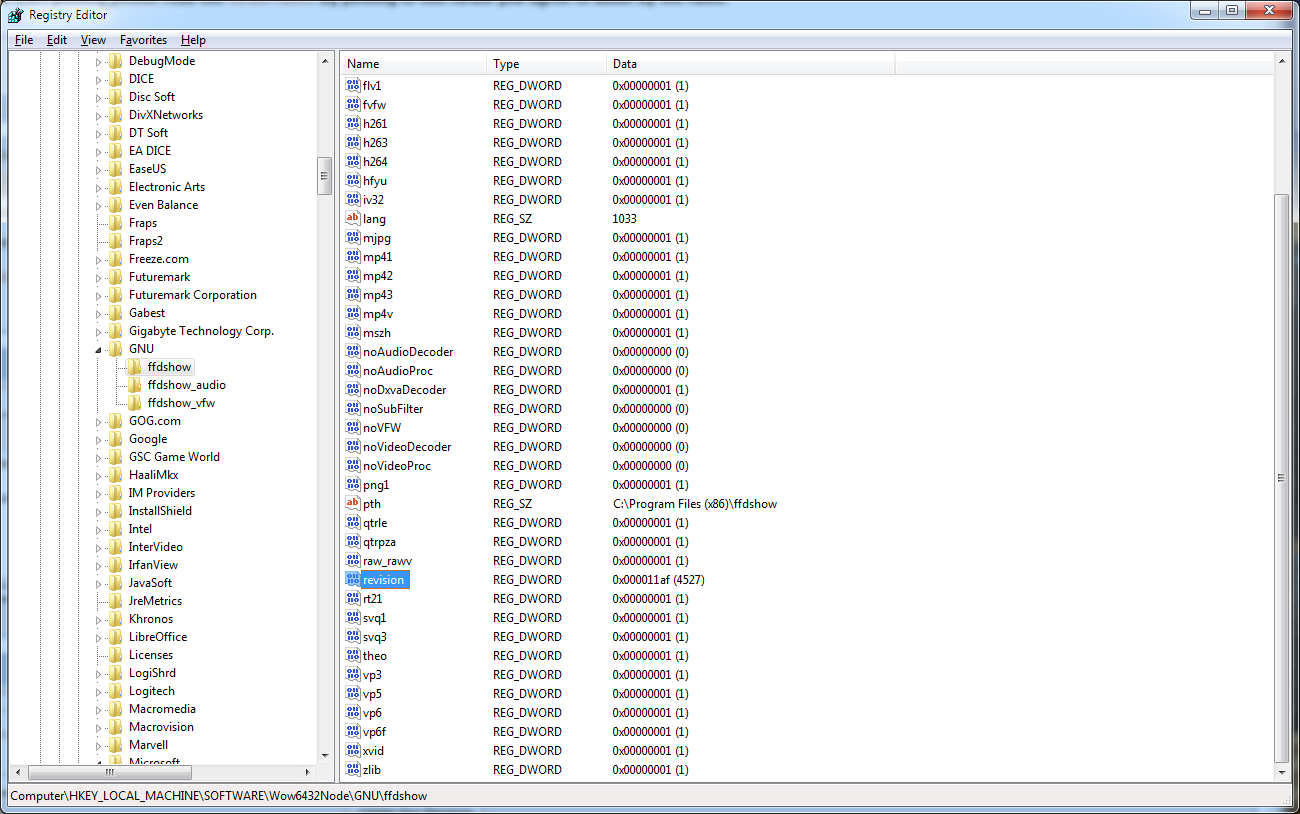
Task: Select the ffdshow_audio key
Action: [186, 385]
